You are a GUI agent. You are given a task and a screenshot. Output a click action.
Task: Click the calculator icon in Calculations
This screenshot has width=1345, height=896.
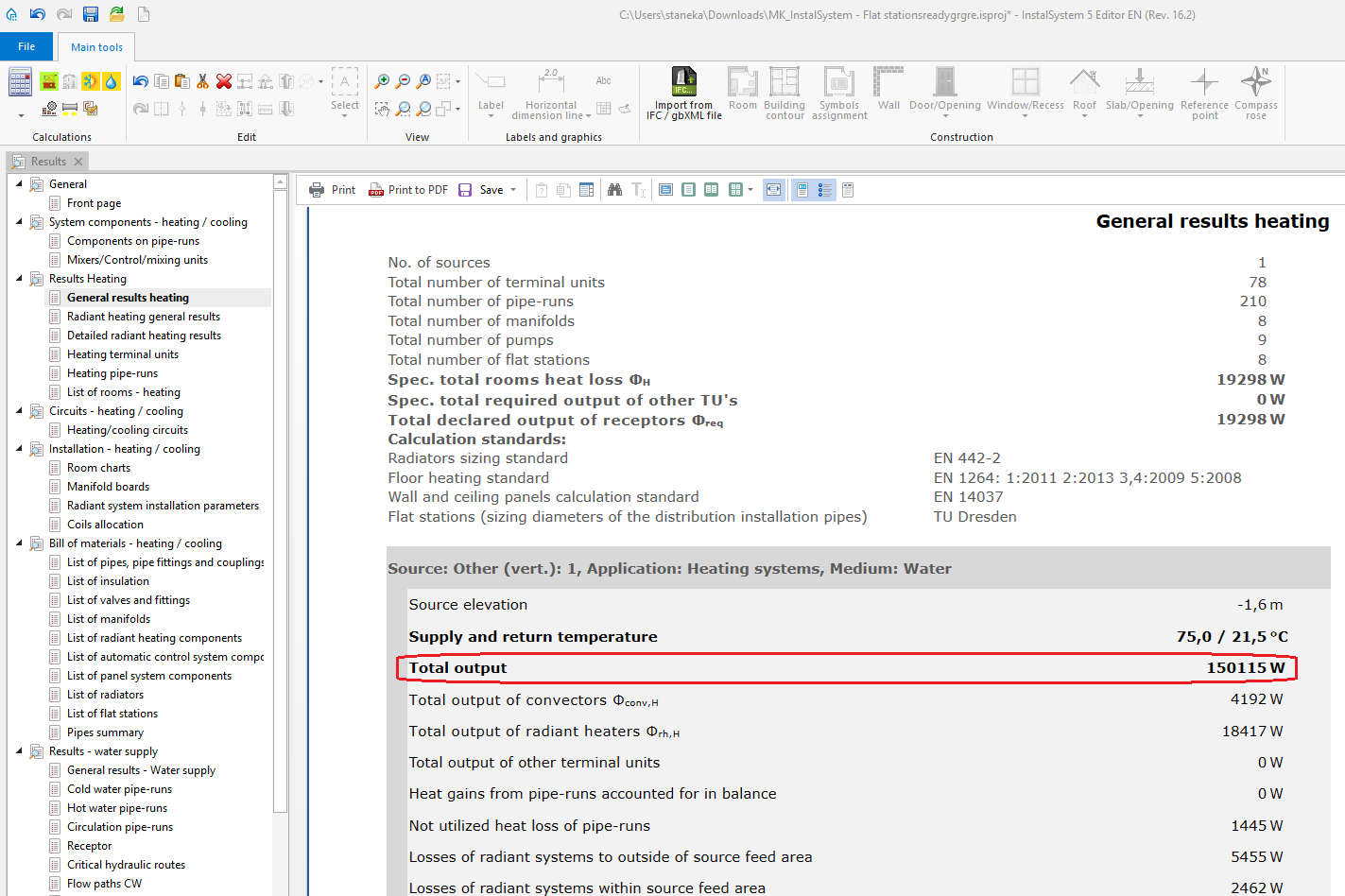tap(20, 82)
